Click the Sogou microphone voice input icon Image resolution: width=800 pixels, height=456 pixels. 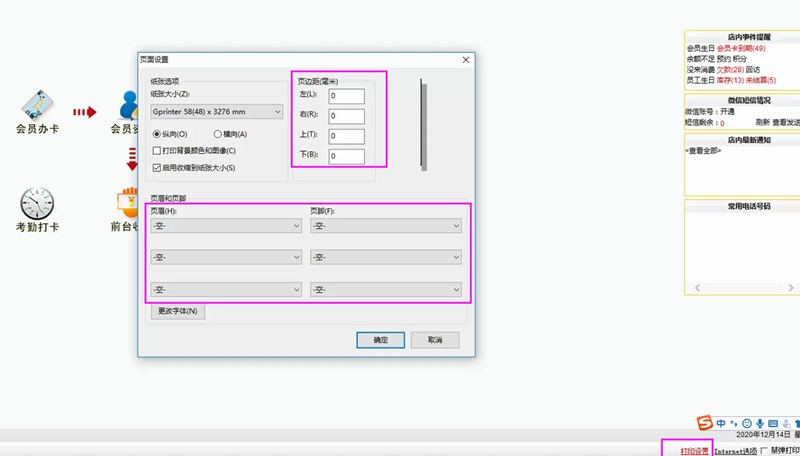click(x=760, y=422)
